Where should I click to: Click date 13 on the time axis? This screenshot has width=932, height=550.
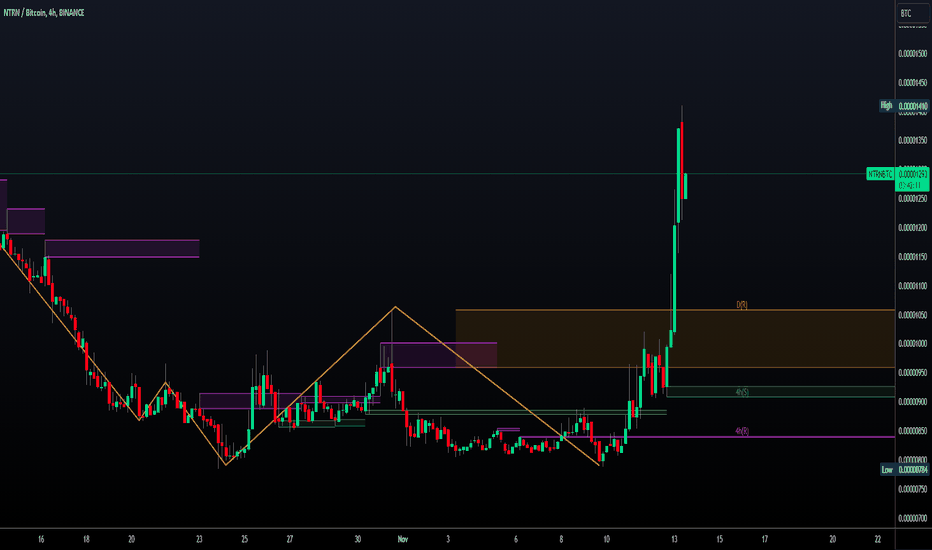click(x=674, y=539)
